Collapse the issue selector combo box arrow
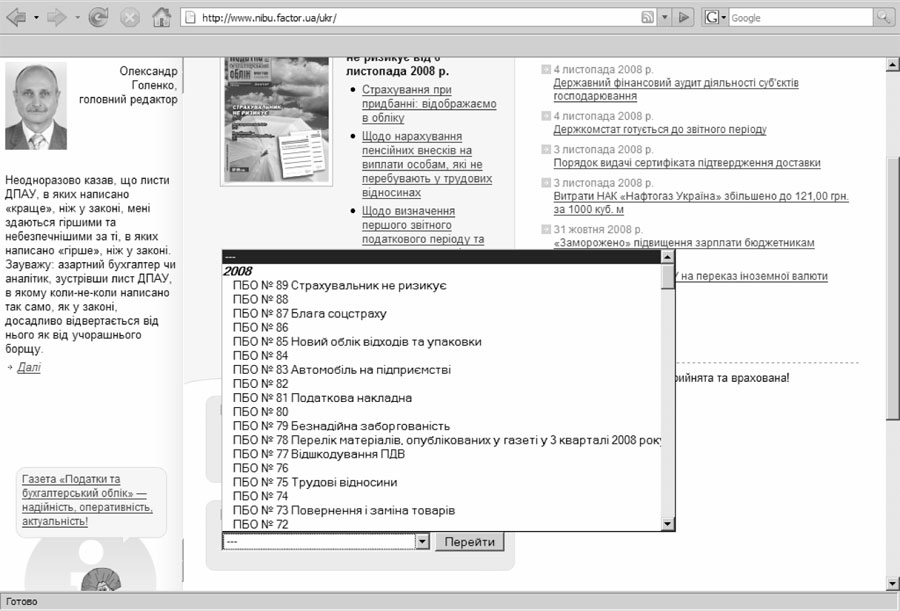The height and width of the screenshot is (611, 900). pos(422,541)
